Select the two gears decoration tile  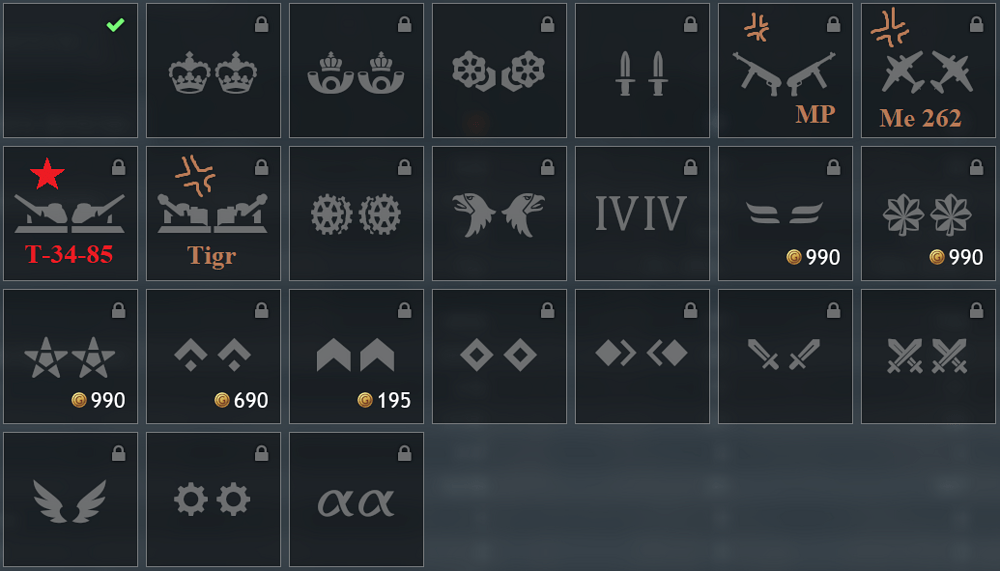213,499
